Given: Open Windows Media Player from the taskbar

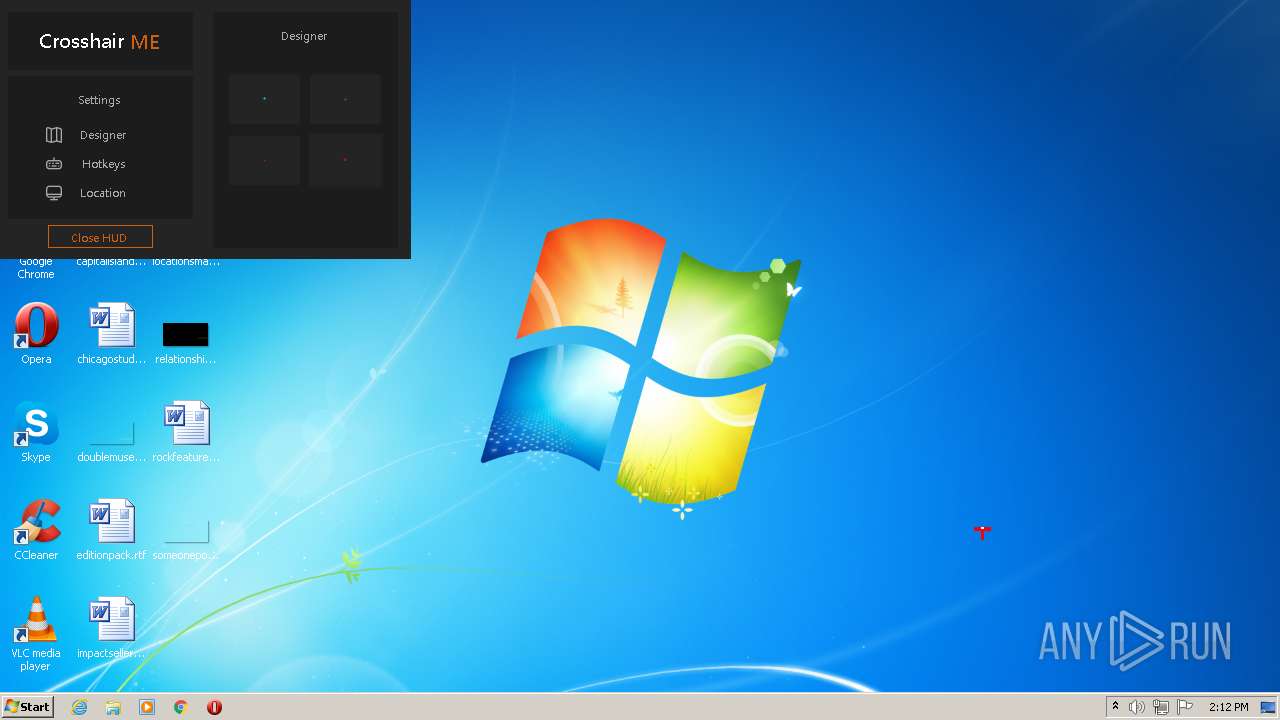Looking at the screenshot, I should 147,707.
